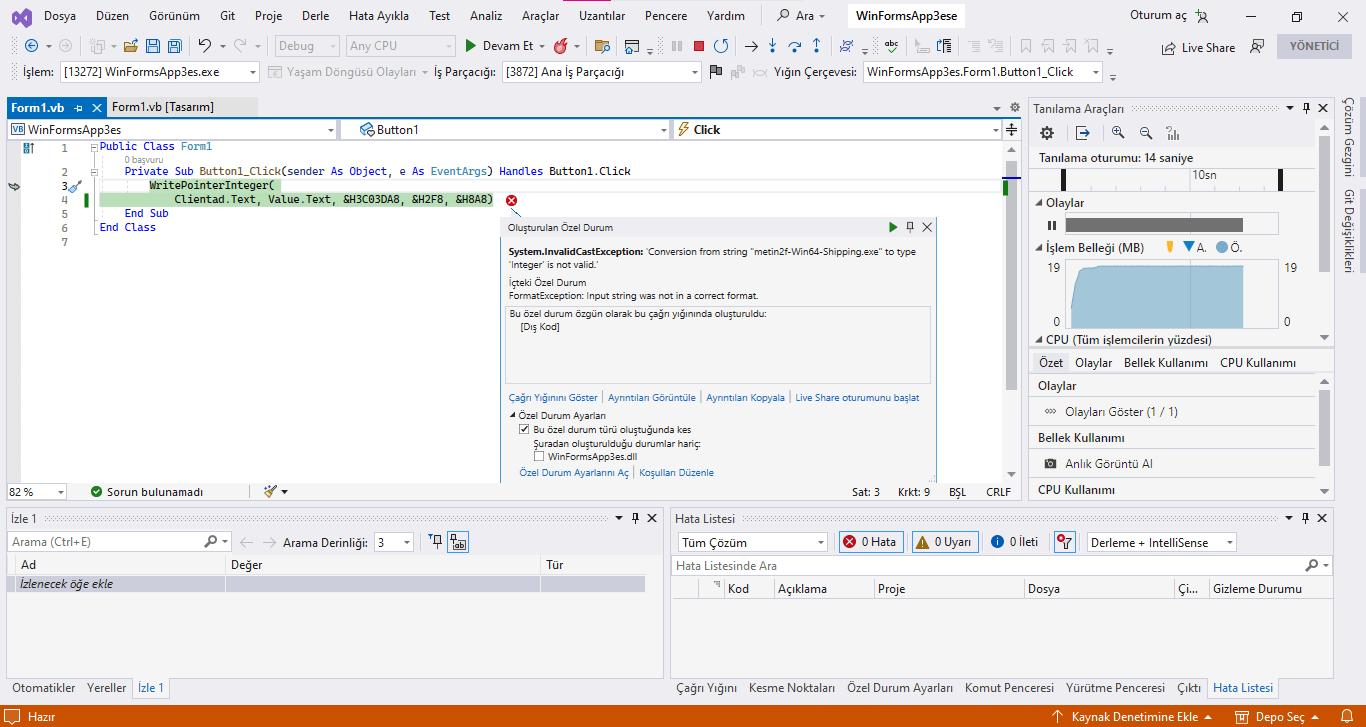The height and width of the screenshot is (727, 1366).
Task: Click the Save All double-disk icon
Action: pos(175,46)
